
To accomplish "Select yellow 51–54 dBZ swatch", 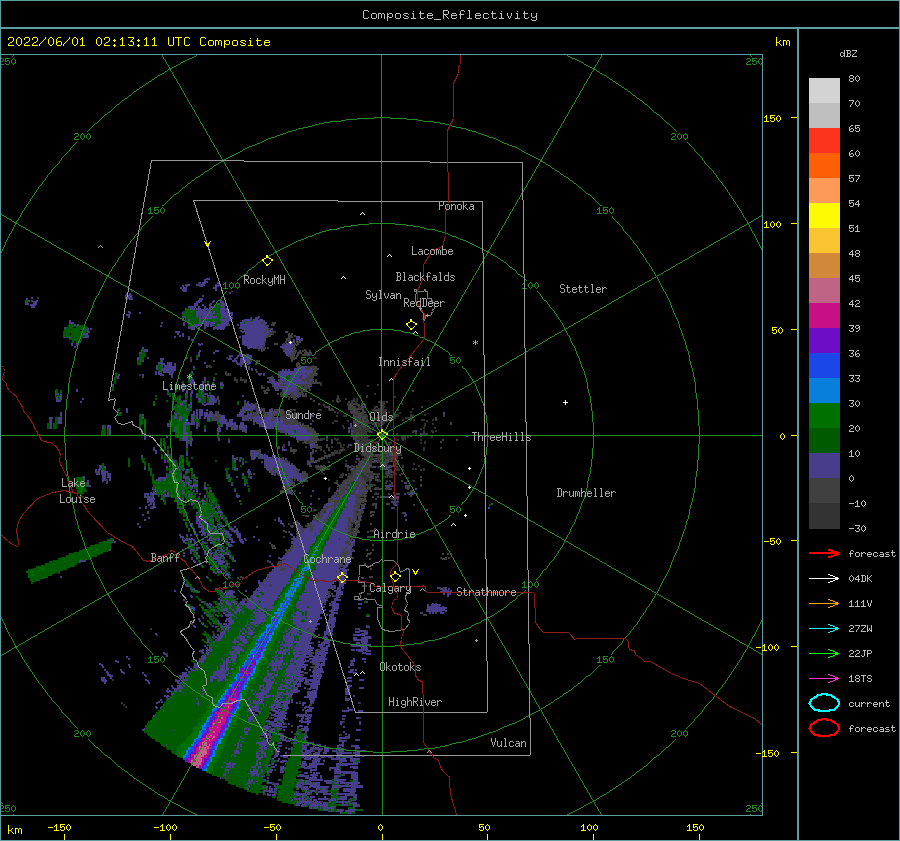I will [x=824, y=215].
